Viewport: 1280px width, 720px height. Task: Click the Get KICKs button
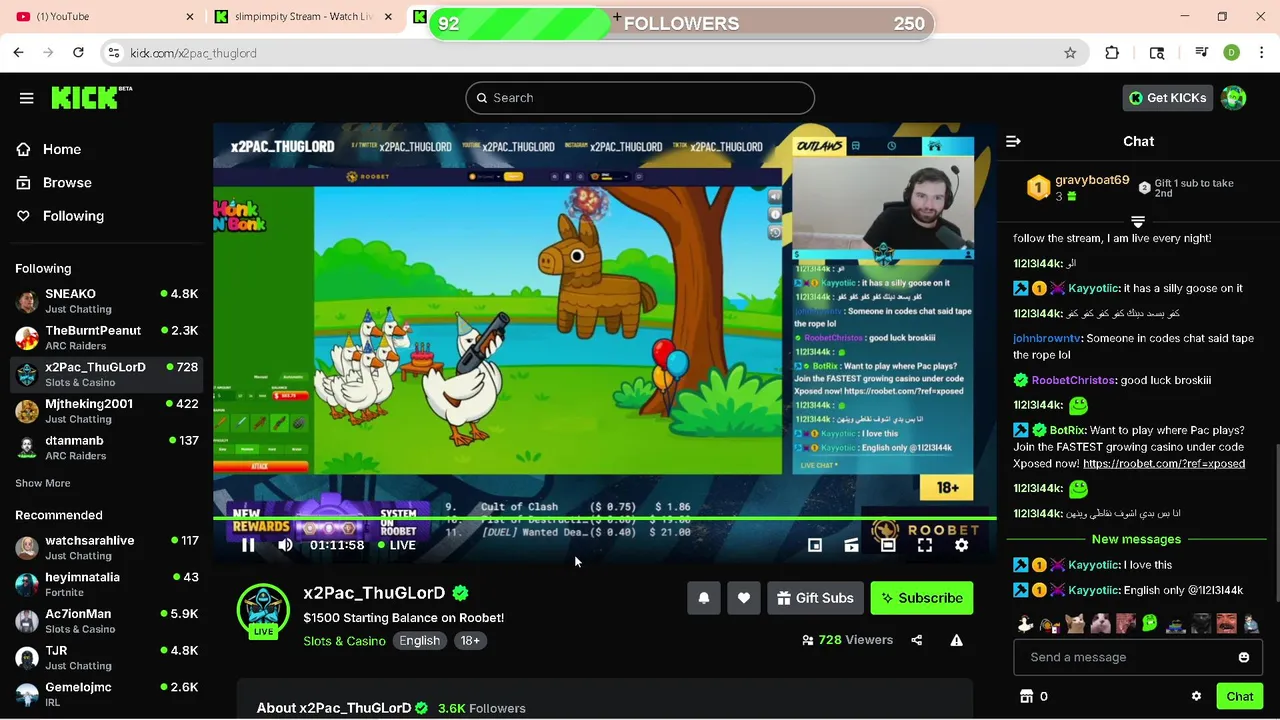point(1167,98)
